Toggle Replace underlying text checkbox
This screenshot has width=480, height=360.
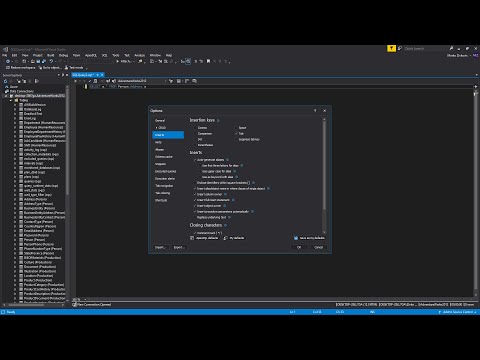coord(195,217)
